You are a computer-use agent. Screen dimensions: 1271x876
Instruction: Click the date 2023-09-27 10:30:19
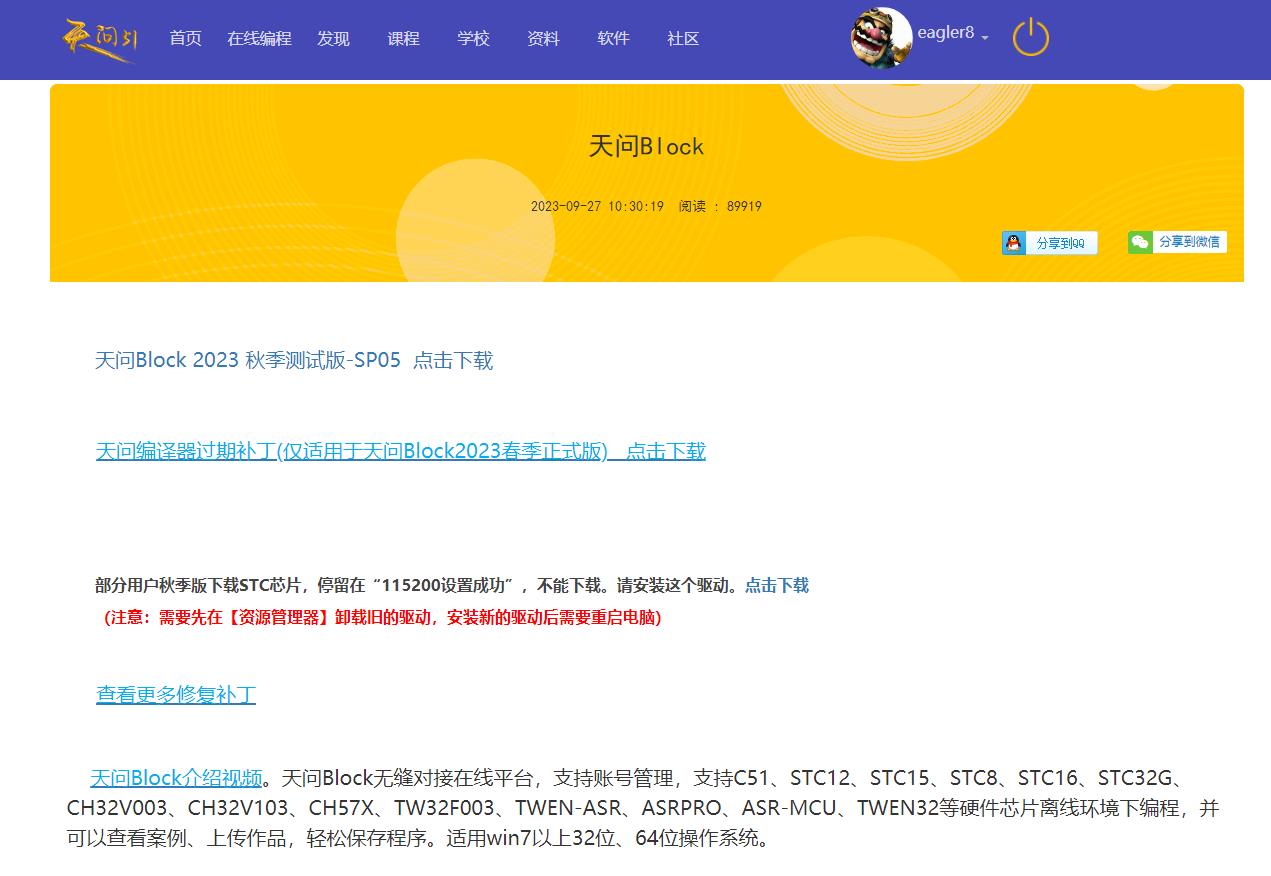coord(597,207)
